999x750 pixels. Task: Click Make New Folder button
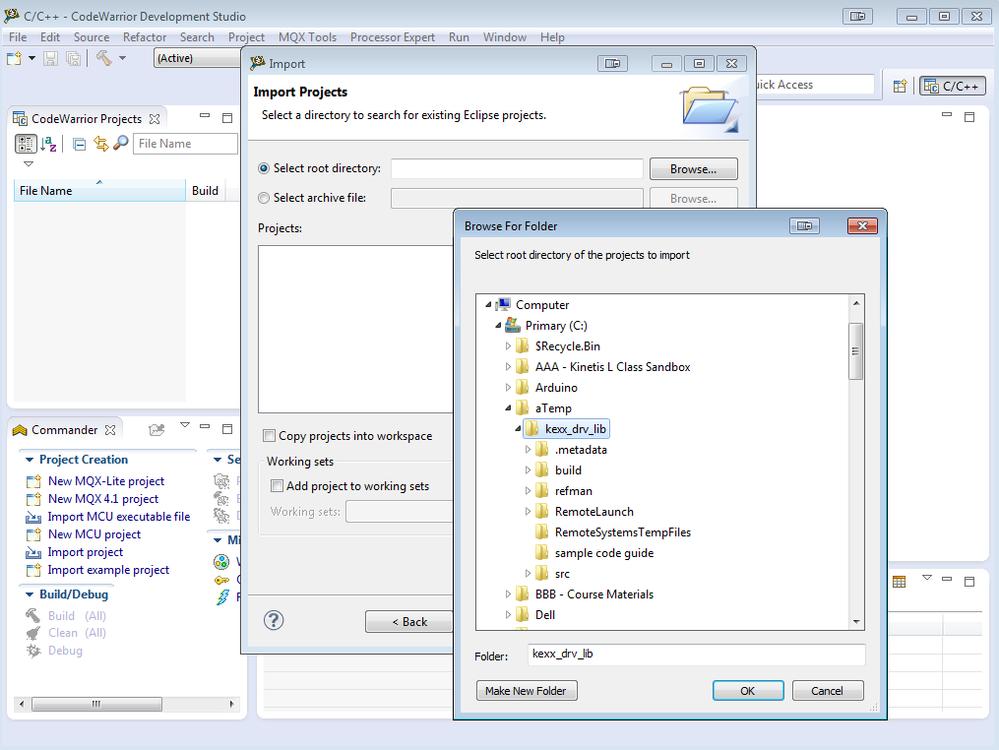coord(526,691)
